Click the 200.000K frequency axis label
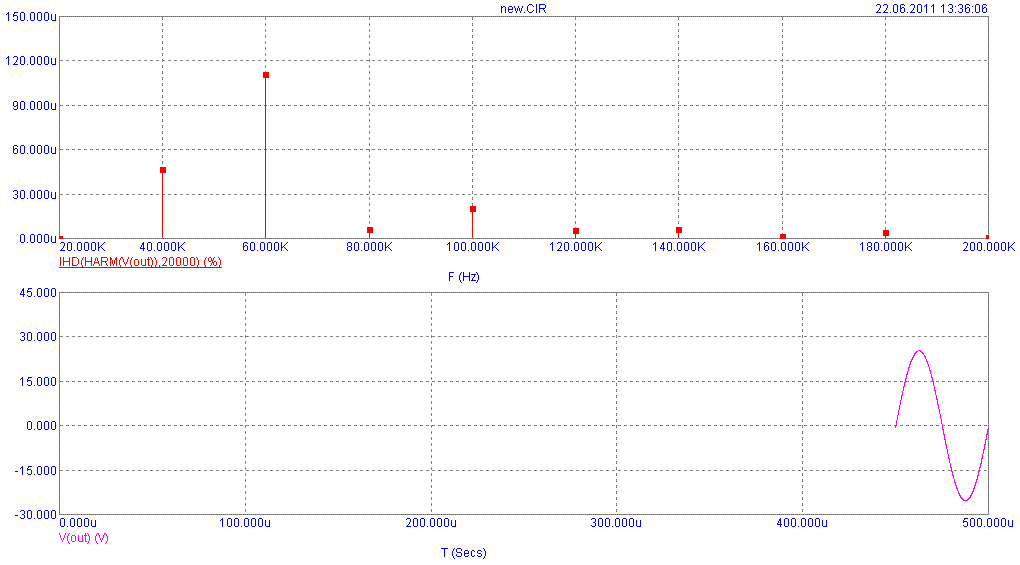Viewport: 1020px width, 565px height. (x=988, y=247)
